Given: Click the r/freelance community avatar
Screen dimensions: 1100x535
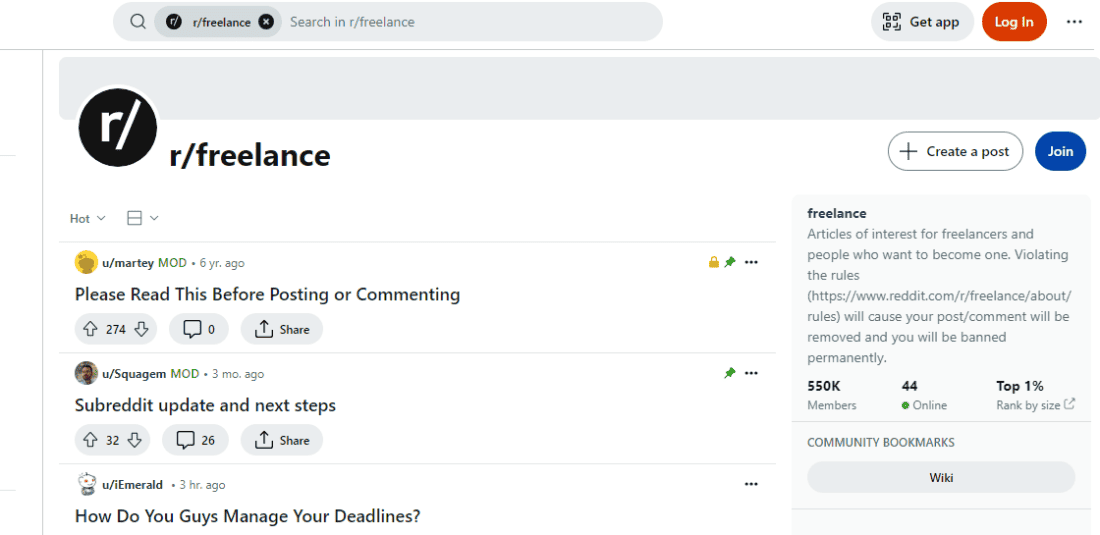Looking at the screenshot, I should [118, 128].
